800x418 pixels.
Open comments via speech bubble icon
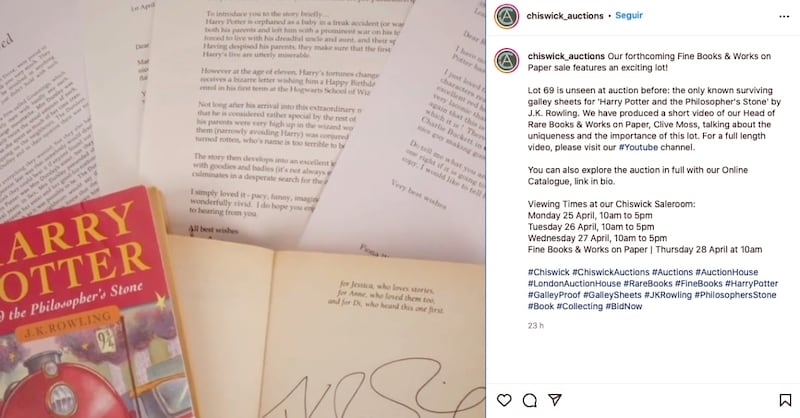[530, 400]
